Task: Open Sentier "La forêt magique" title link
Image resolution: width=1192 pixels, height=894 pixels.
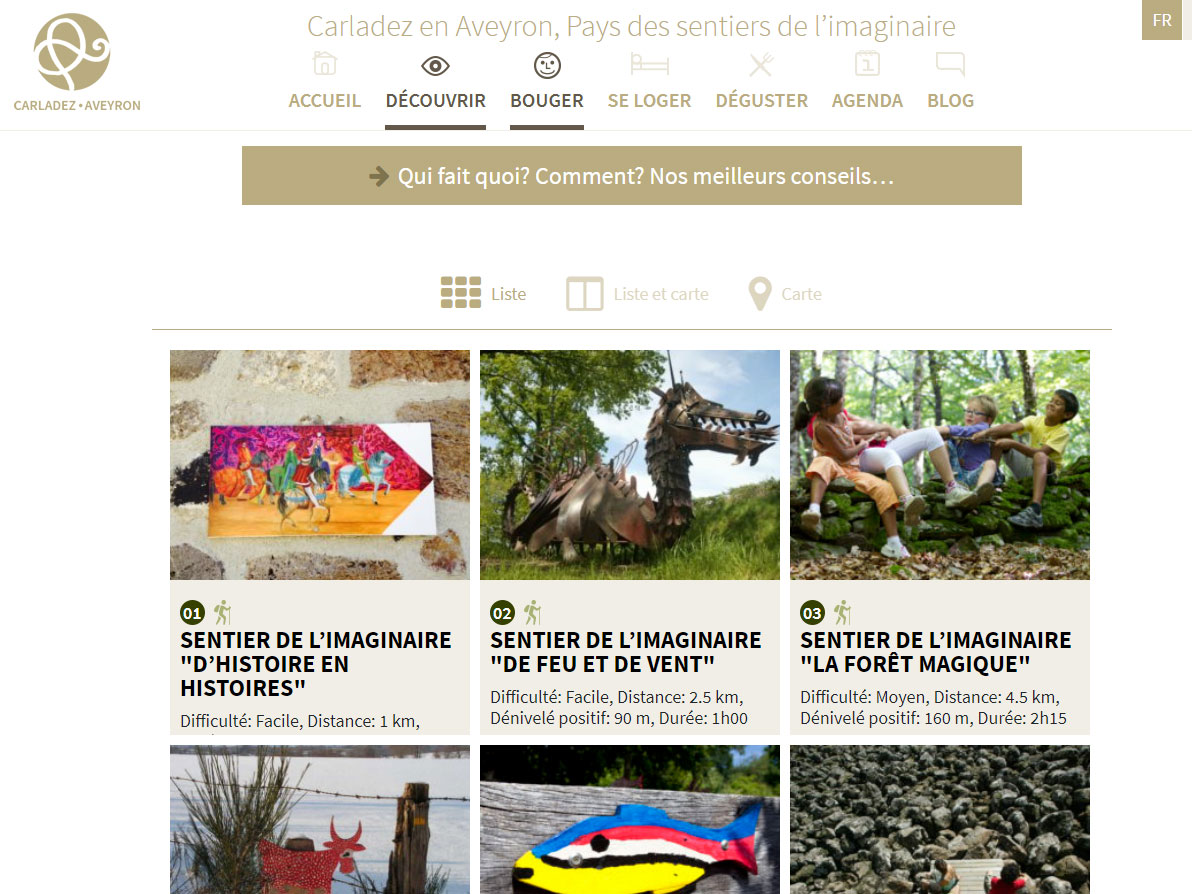Action: point(936,652)
